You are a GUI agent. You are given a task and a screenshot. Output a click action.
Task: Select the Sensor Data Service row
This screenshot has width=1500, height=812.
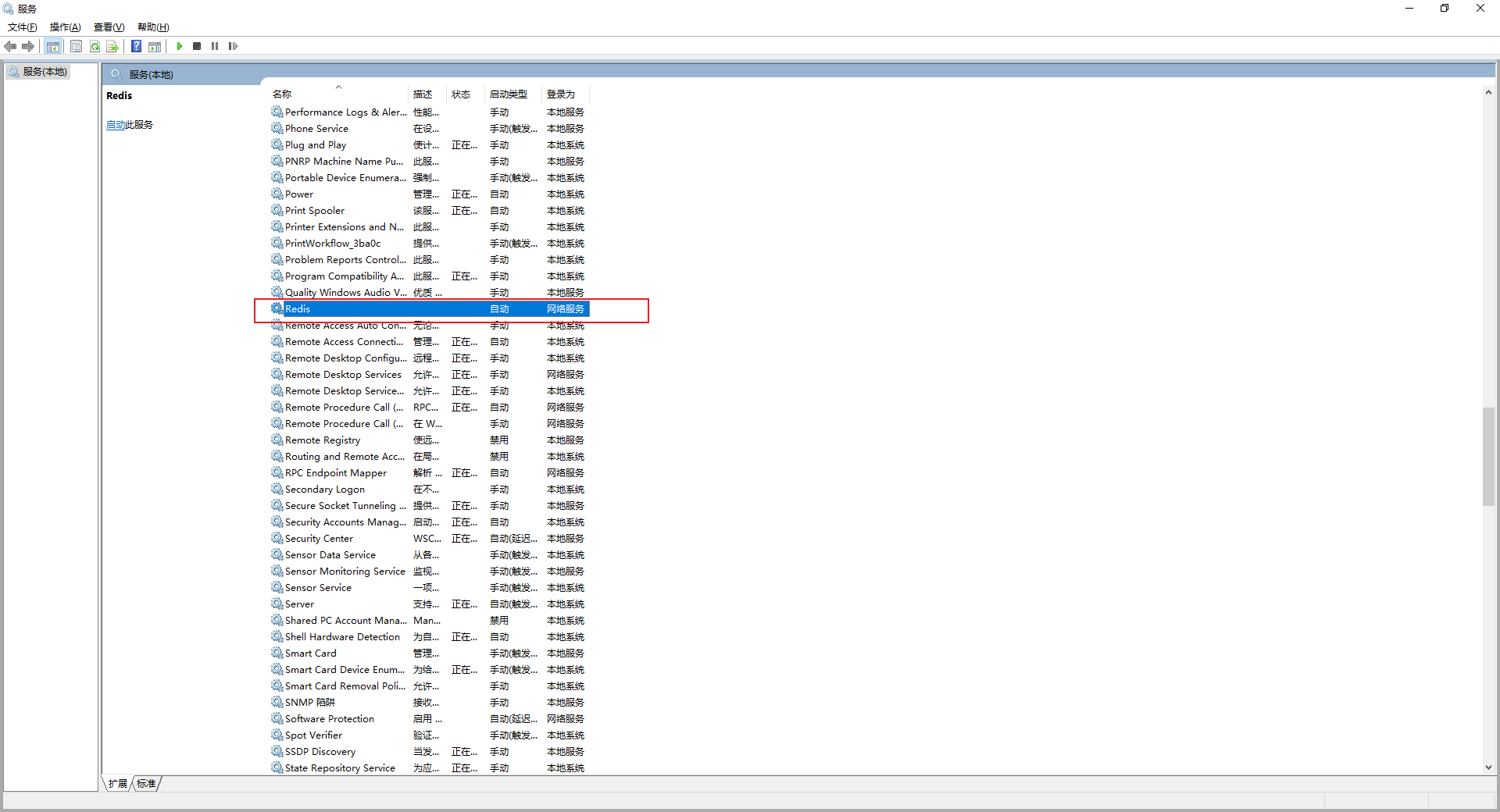click(x=430, y=555)
